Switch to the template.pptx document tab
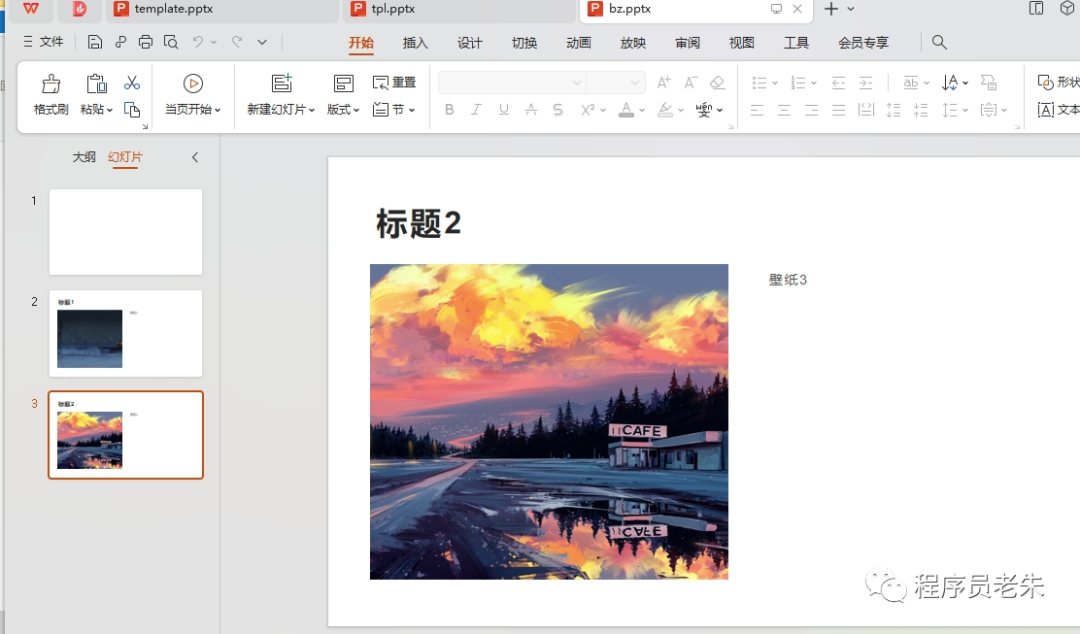This screenshot has width=1080, height=634. click(x=220, y=10)
